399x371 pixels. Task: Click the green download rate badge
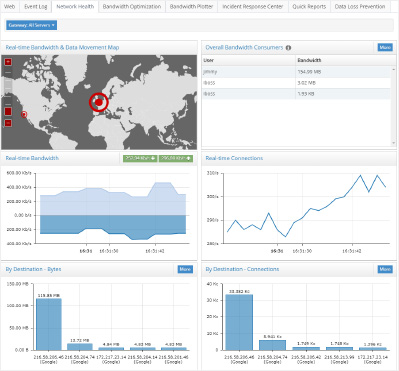pyautogui.click(x=140, y=158)
